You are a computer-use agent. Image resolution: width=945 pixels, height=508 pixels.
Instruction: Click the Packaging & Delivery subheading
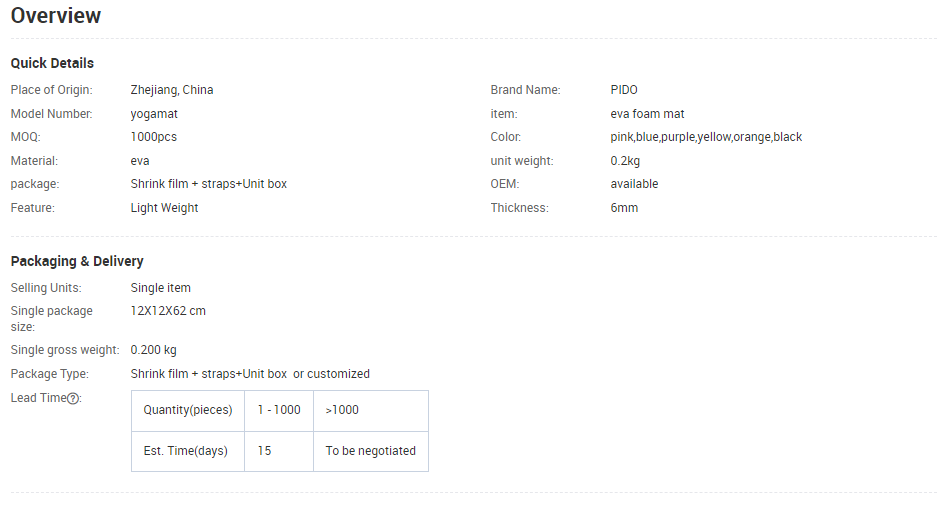[x=77, y=262]
